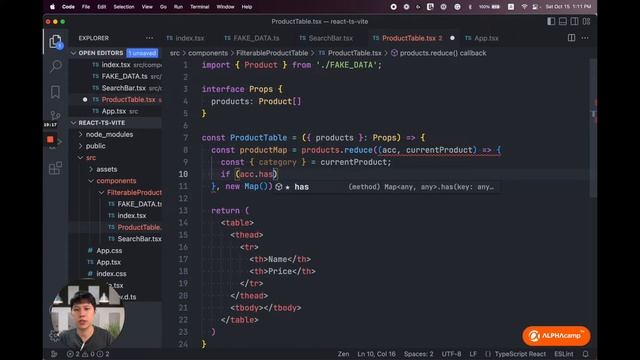Open the Run menu

[x=178, y=7]
